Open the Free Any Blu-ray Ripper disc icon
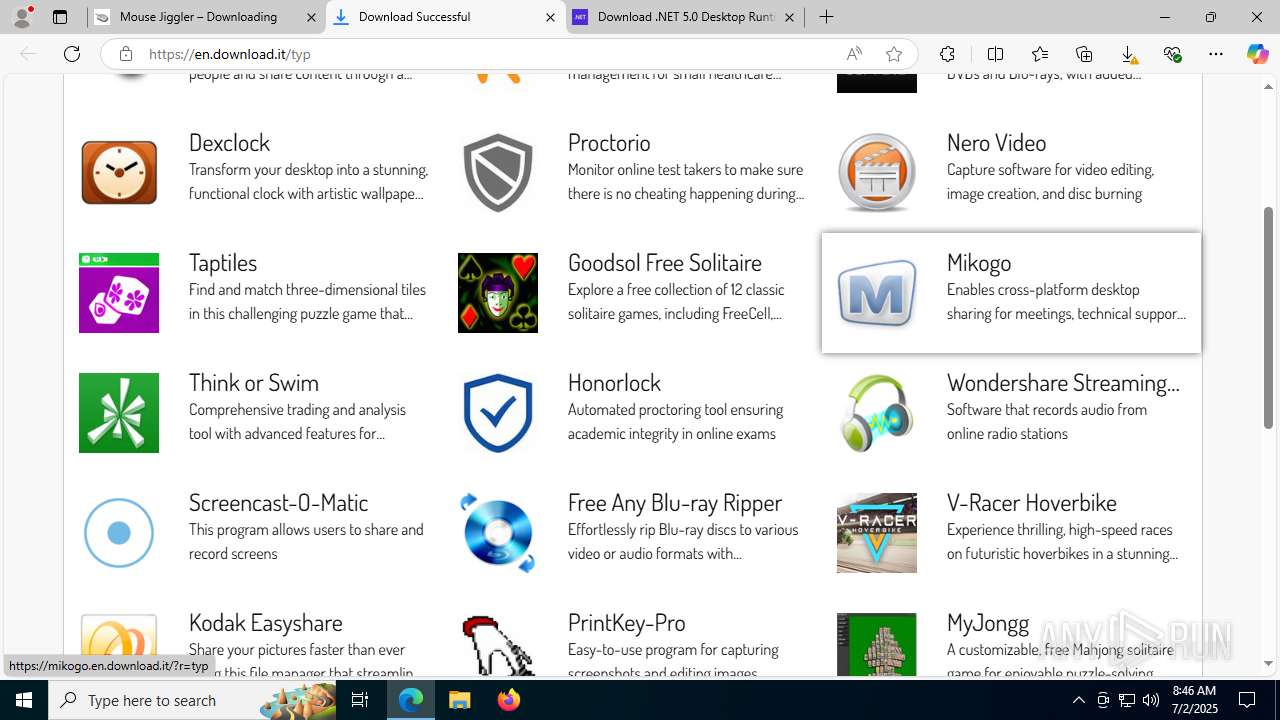 point(498,533)
